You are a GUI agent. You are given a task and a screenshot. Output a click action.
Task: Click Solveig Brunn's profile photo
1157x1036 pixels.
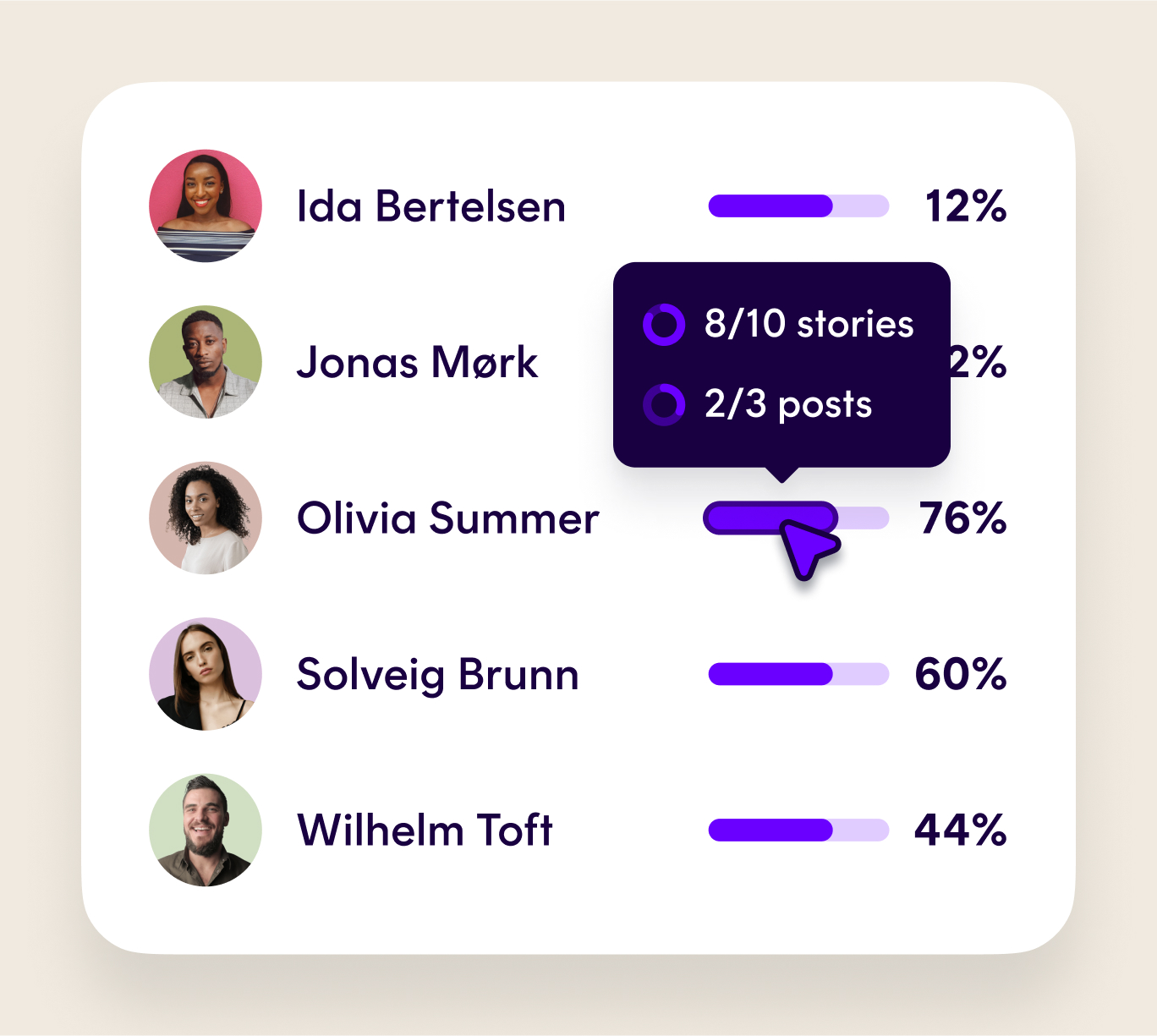point(206,674)
